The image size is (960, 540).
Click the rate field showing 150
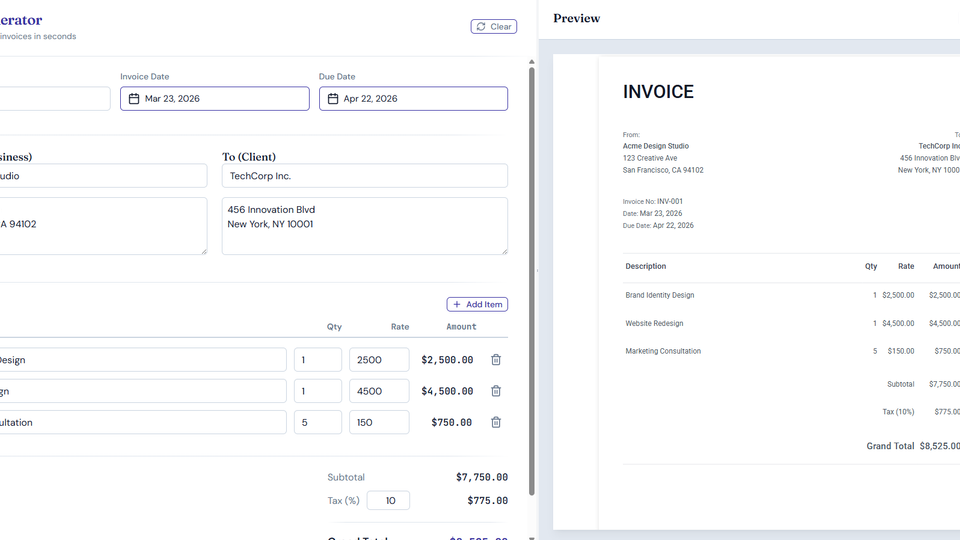click(x=379, y=422)
